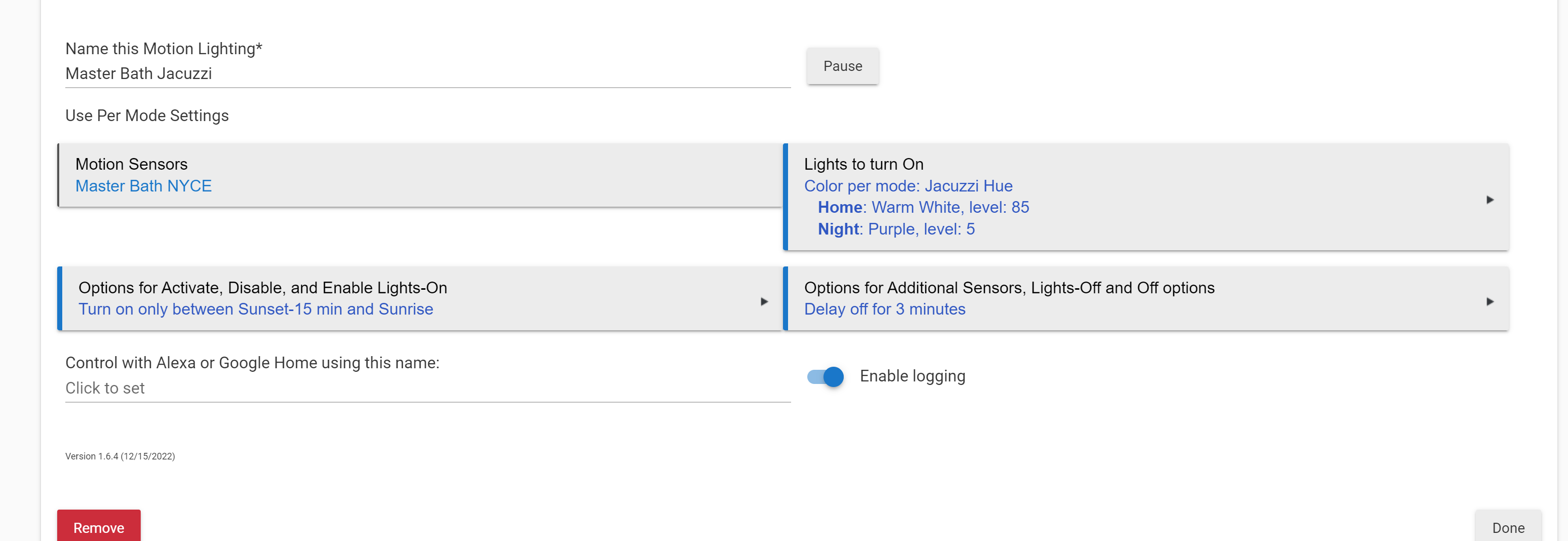Click the Alexa name 'Click to set' field
Screen dimensions: 1568x541
click(x=427, y=388)
